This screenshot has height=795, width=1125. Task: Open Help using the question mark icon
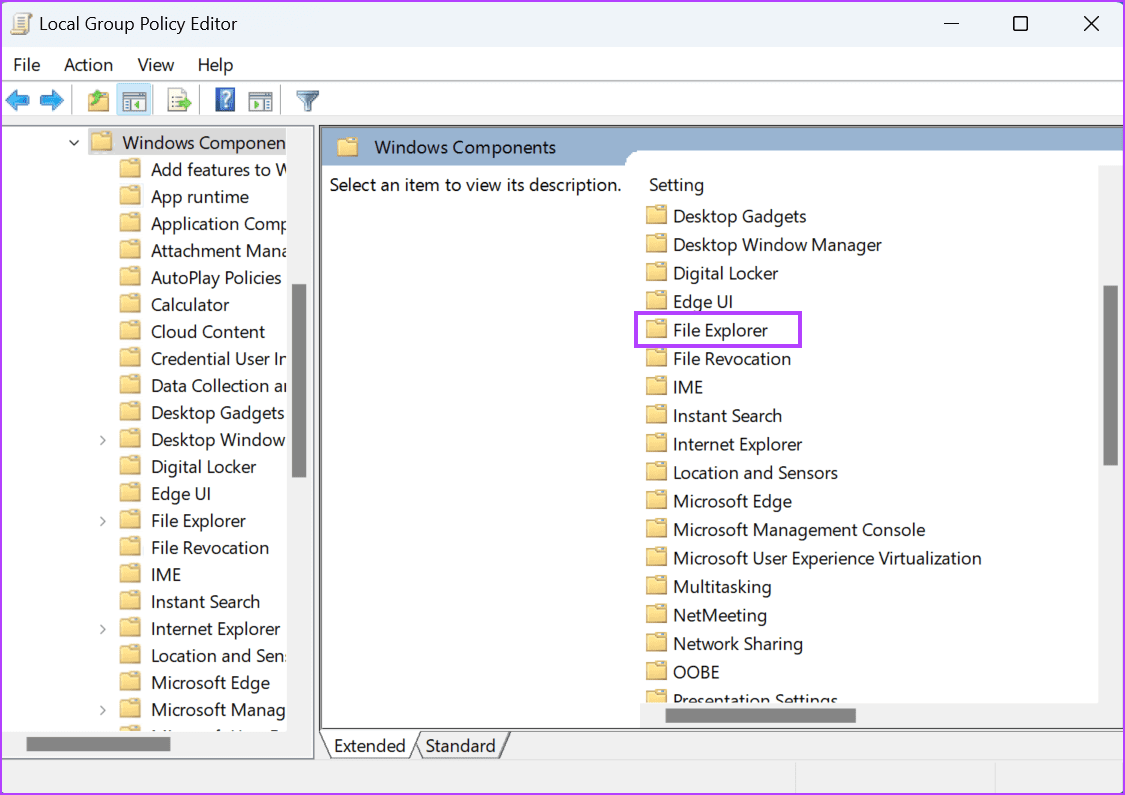225,99
